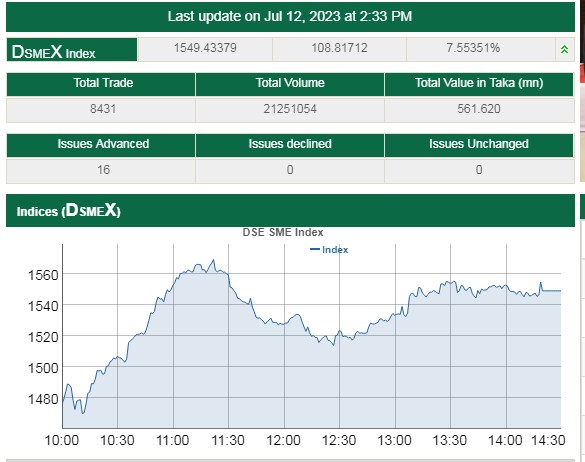
Task: Select the percentage change 7.55351%
Action: (473, 48)
